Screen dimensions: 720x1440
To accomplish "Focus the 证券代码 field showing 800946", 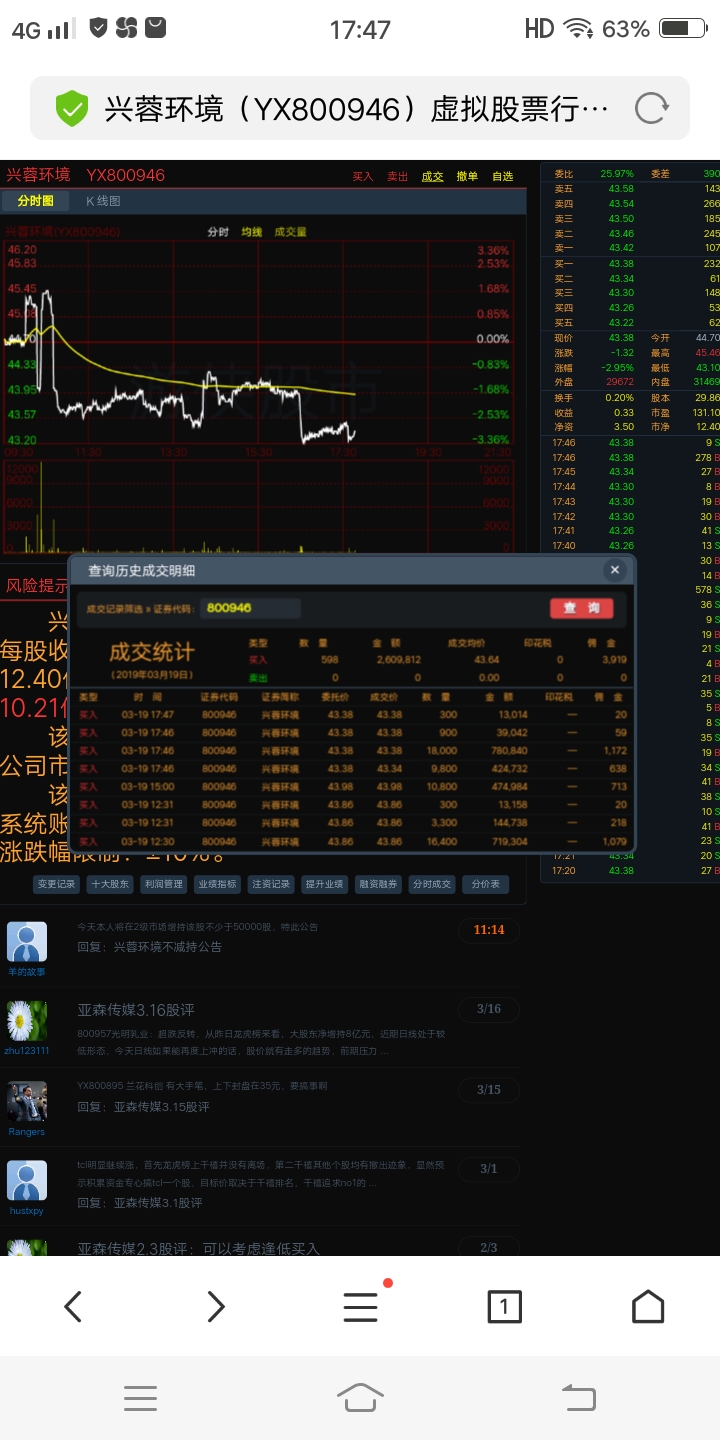I will point(250,608).
